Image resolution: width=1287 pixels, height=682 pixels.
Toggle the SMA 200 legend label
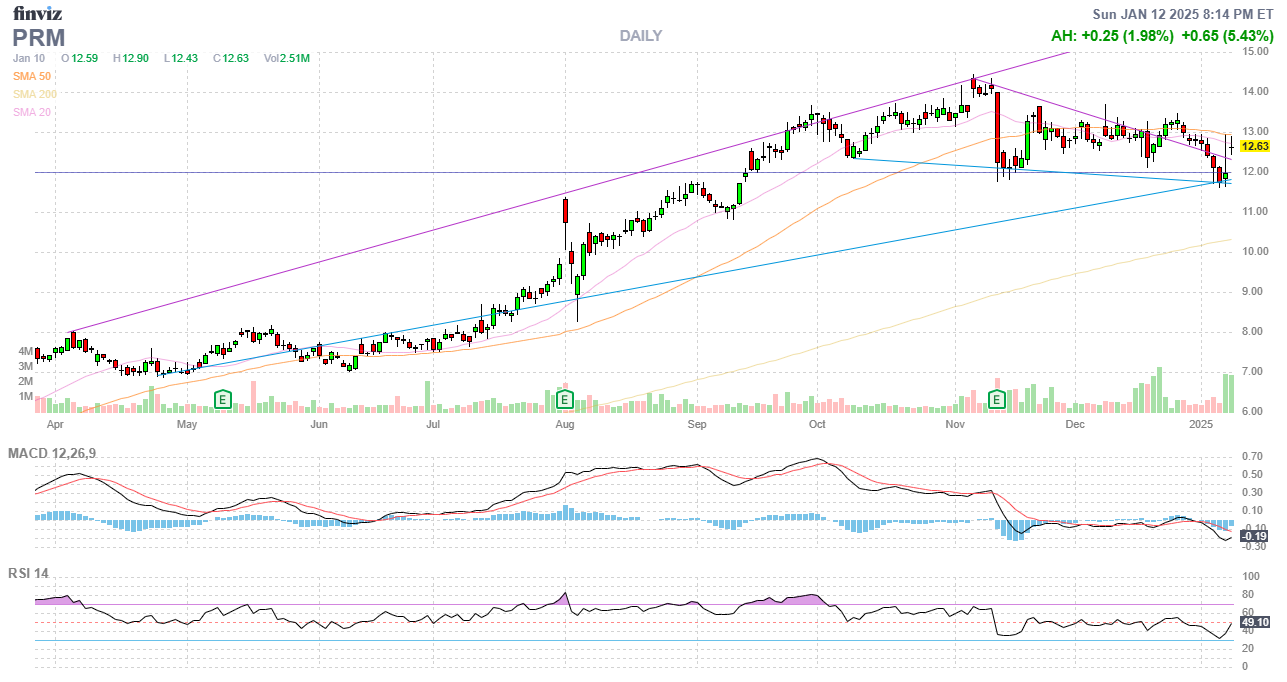point(35,94)
